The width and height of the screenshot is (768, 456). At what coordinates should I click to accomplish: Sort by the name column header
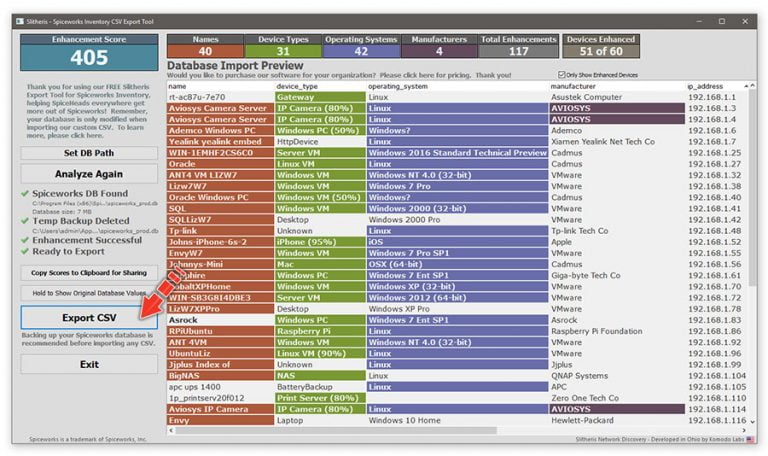pos(221,86)
